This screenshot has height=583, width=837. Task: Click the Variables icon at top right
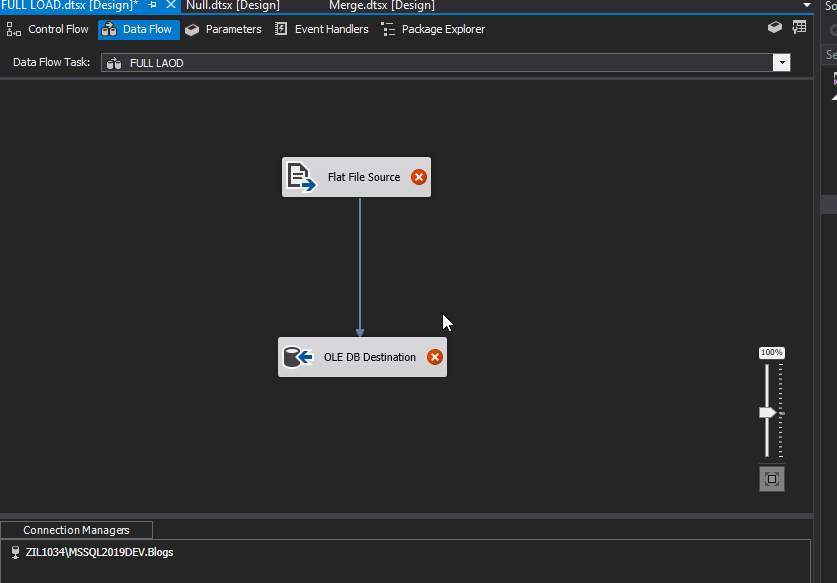[x=799, y=28]
